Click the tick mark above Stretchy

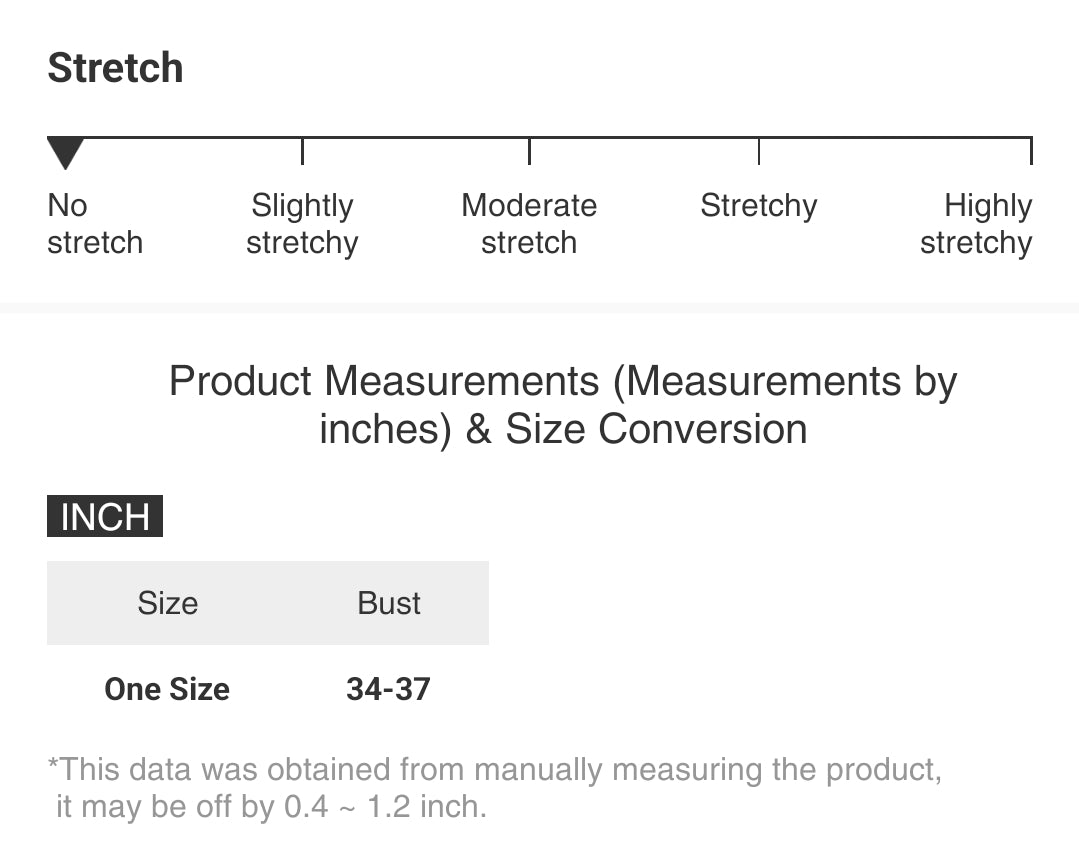pyautogui.click(x=759, y=151)
